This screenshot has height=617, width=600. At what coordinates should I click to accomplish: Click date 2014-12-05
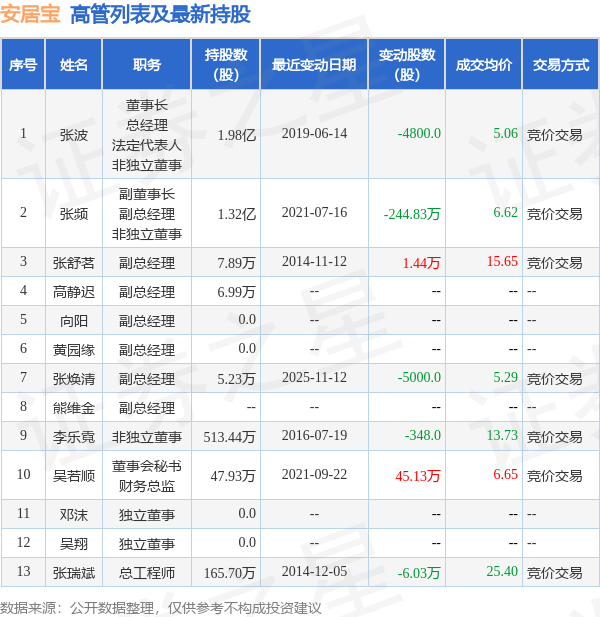coord(314,571)
